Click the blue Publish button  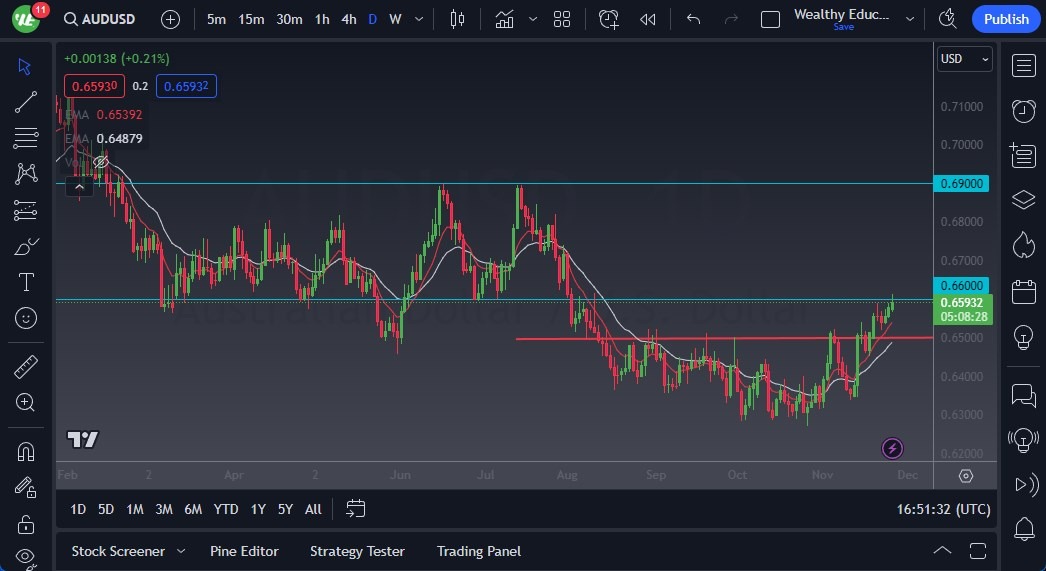(1005, 19)
